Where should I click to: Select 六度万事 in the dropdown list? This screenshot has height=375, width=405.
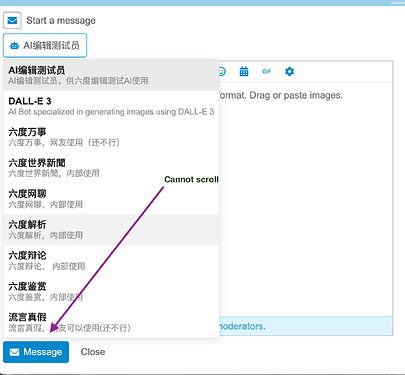click(111, 137)
